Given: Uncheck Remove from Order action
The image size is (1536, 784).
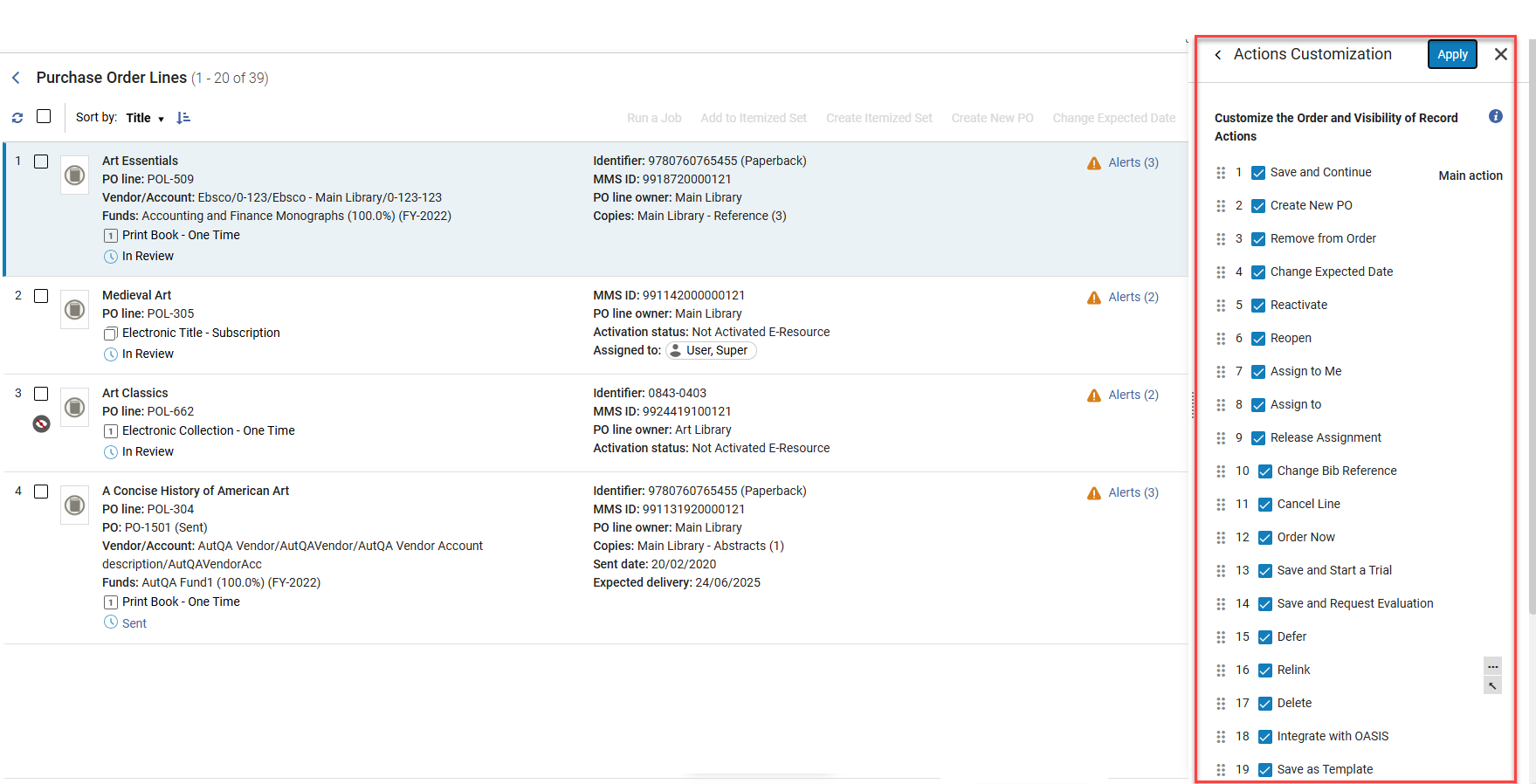Looking at the screenshot, I should coord(1258,239).
